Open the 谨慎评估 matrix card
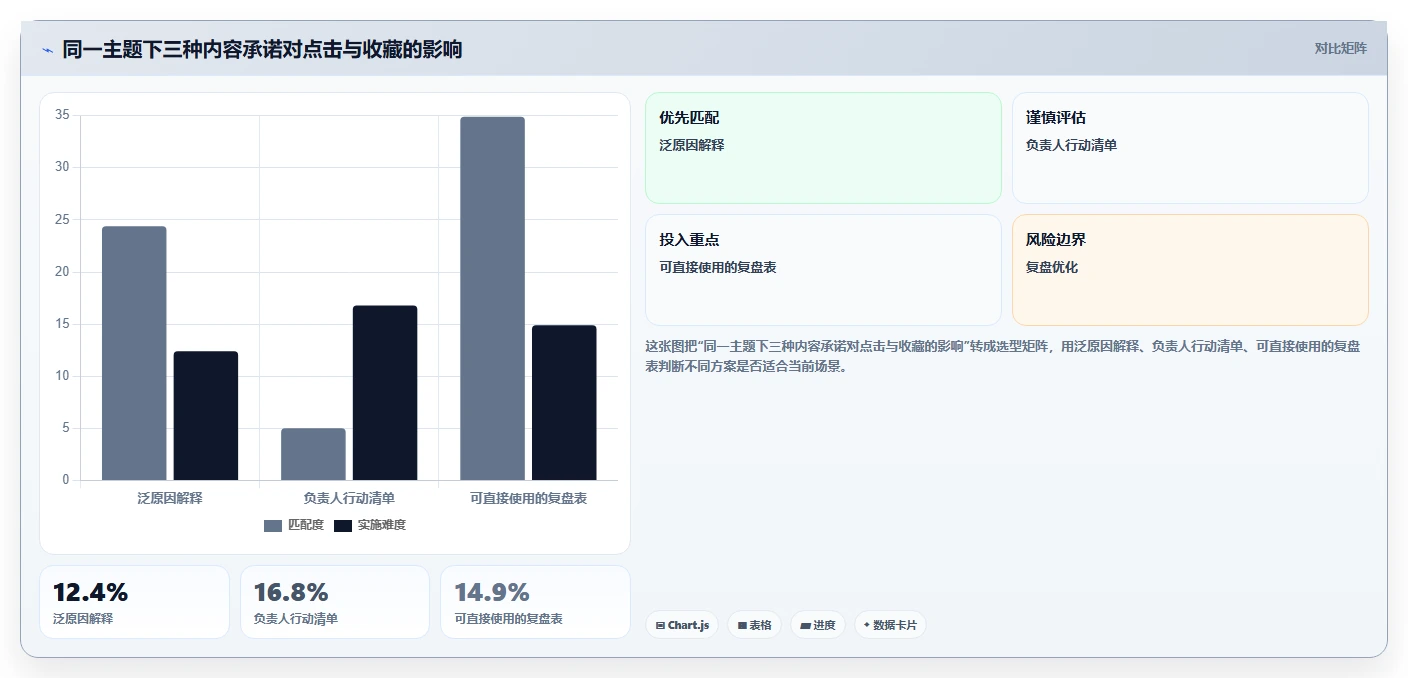The width and height of the screenshot is (1408, 678). point(1190,148)
